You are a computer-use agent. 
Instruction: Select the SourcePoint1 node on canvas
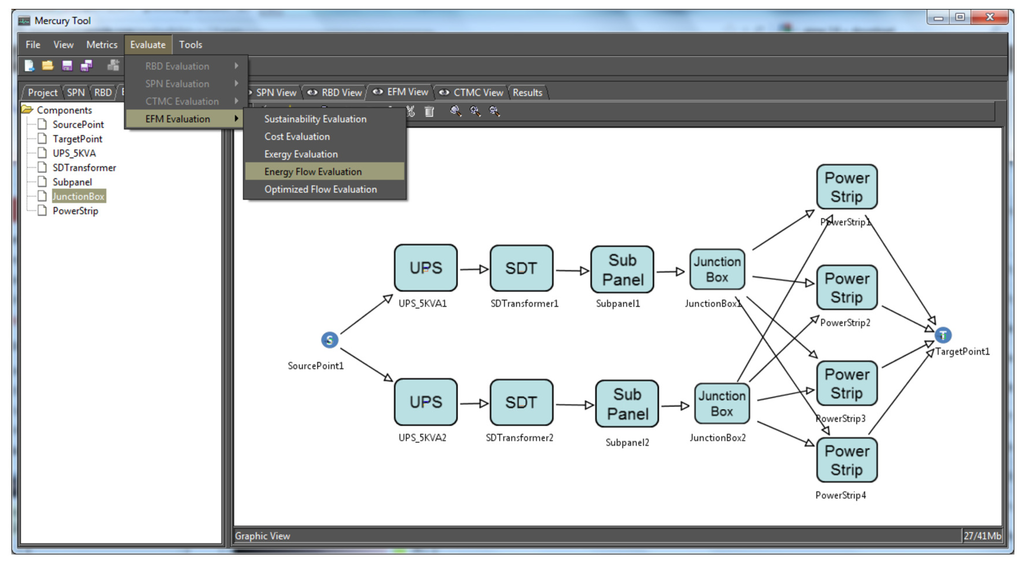tap(330, 340)
